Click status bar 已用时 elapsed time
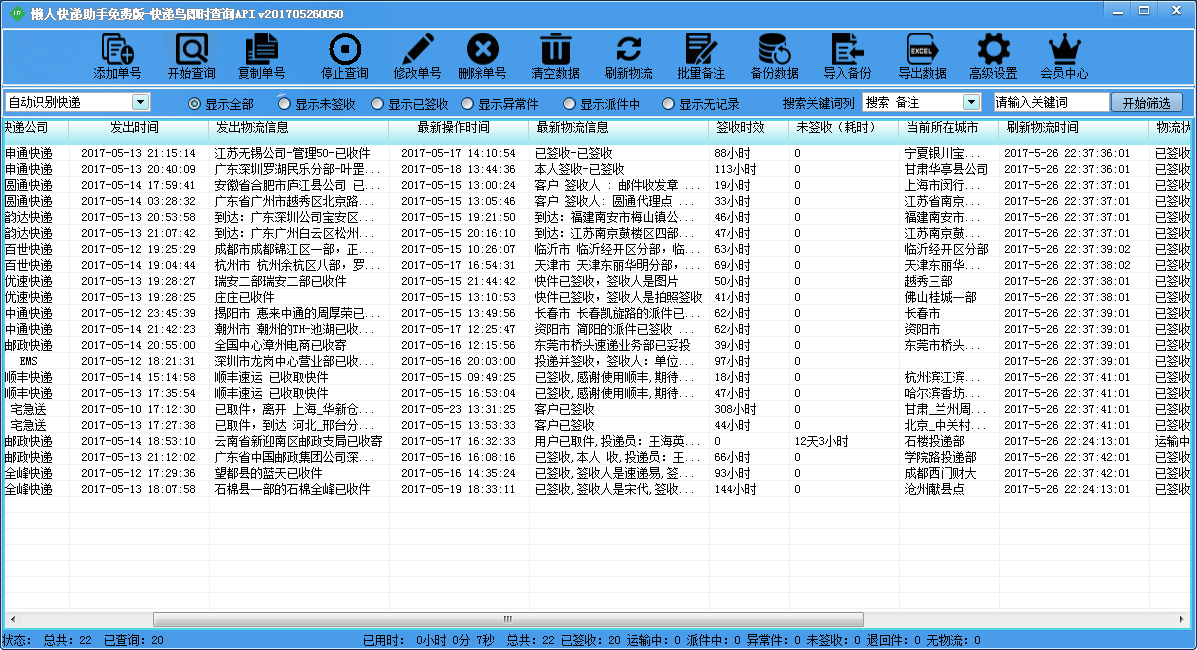Image resolution: width=1197 pixels, height=650 pixels. coord(428,640)
